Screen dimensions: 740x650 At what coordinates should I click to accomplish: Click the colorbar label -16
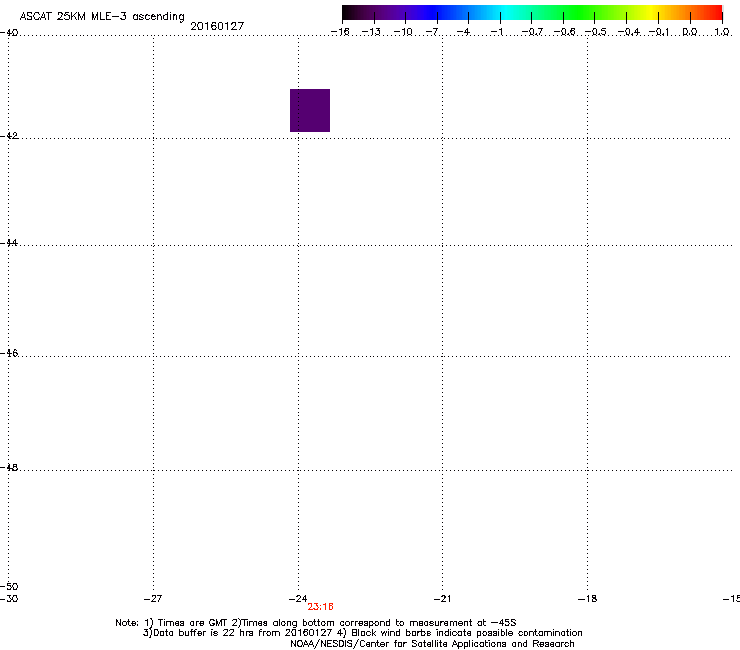[340, 32]
